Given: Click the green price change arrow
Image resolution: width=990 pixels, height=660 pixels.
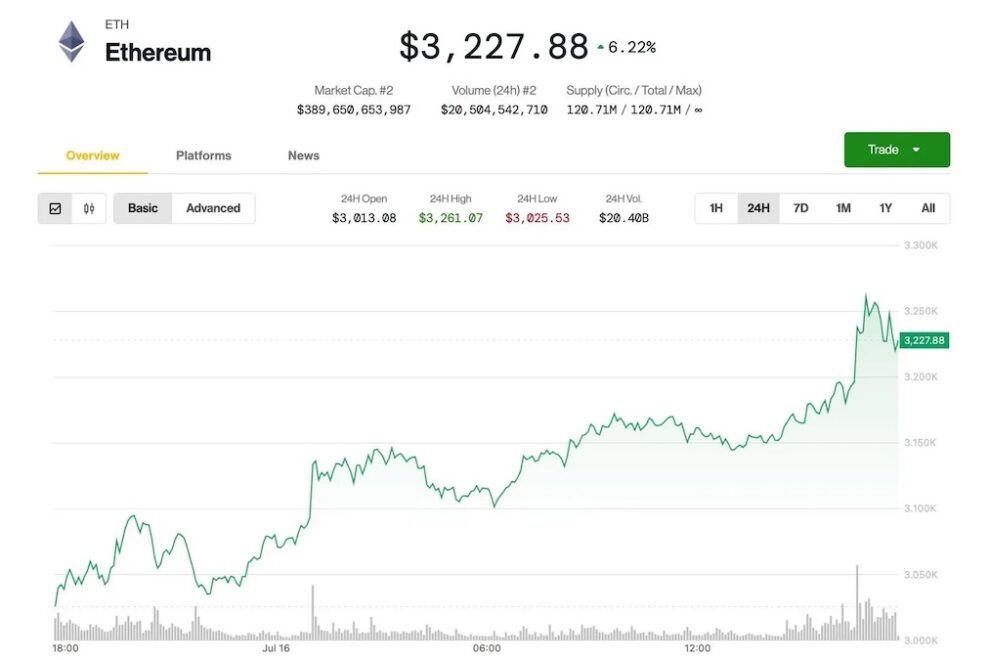Looking at the screenshot, I should click(x=600, y=47).
